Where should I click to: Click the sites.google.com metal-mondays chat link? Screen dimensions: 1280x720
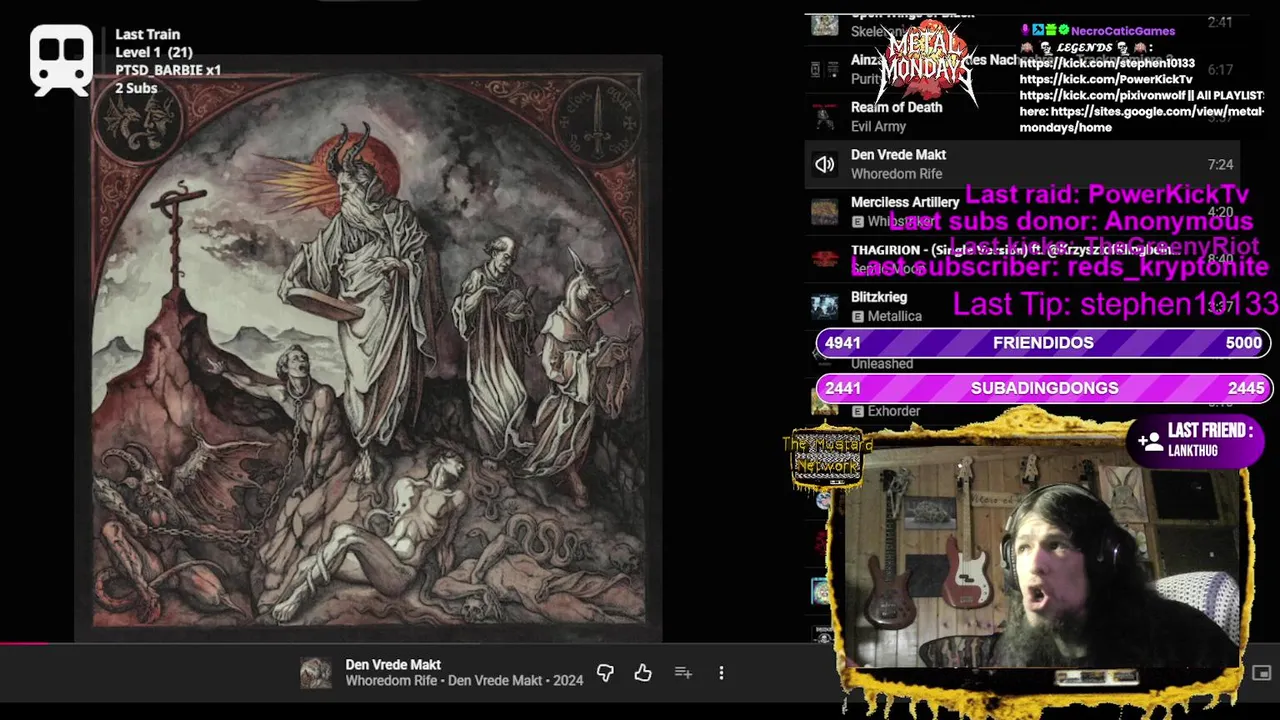pos(1141,119)
